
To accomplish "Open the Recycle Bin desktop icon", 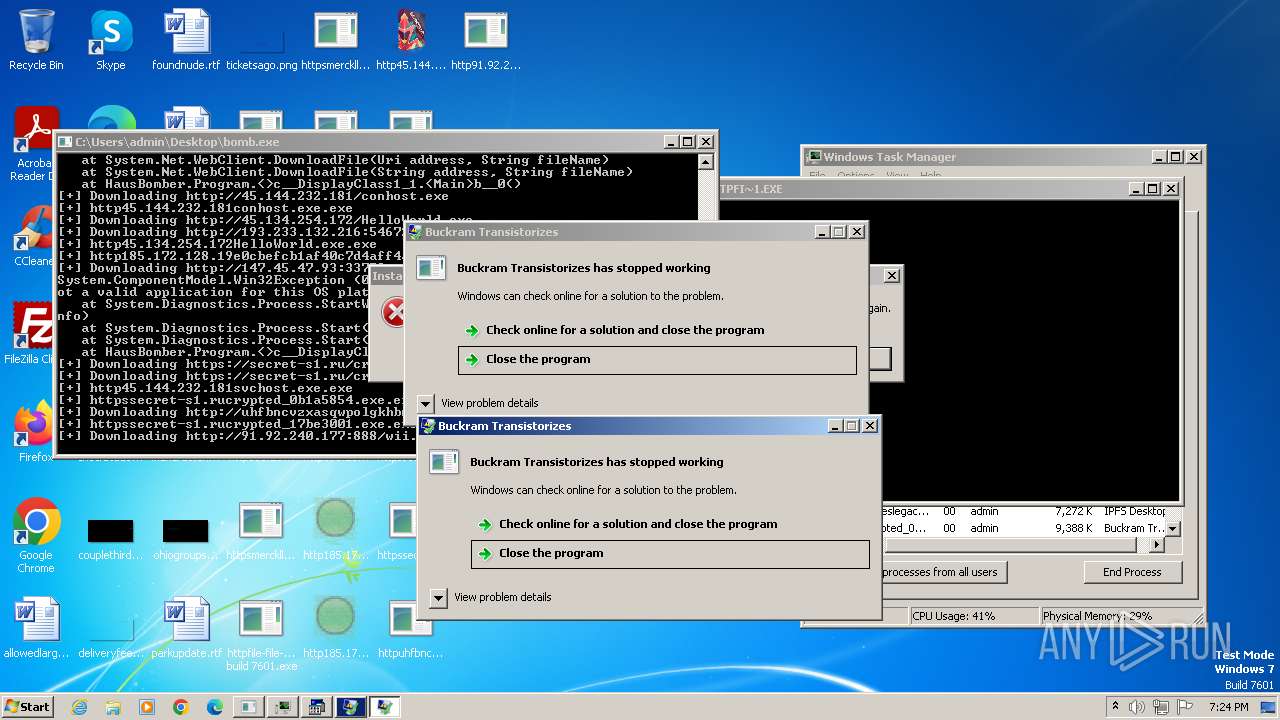I will [x=36, y=40].
